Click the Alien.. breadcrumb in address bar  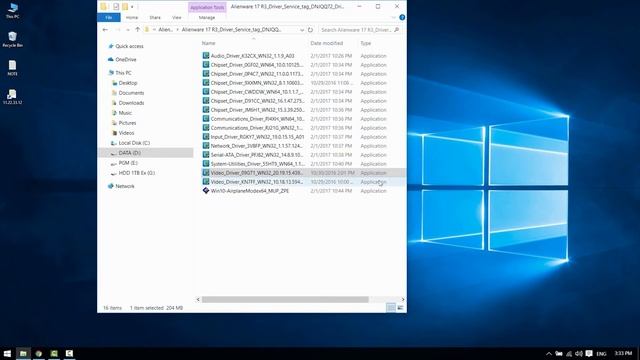165,30
